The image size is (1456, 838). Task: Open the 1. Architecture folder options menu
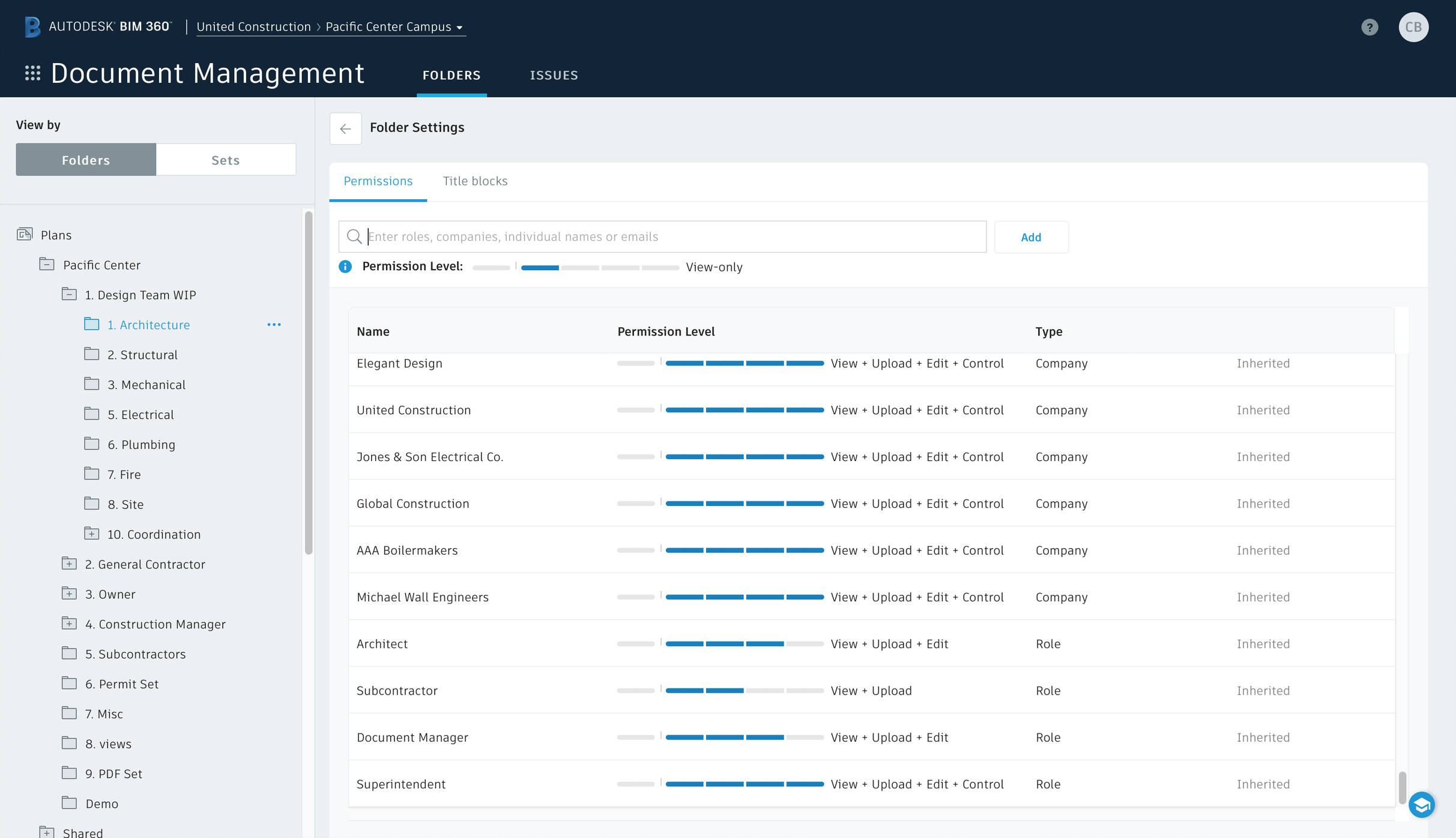pos(274,324)
